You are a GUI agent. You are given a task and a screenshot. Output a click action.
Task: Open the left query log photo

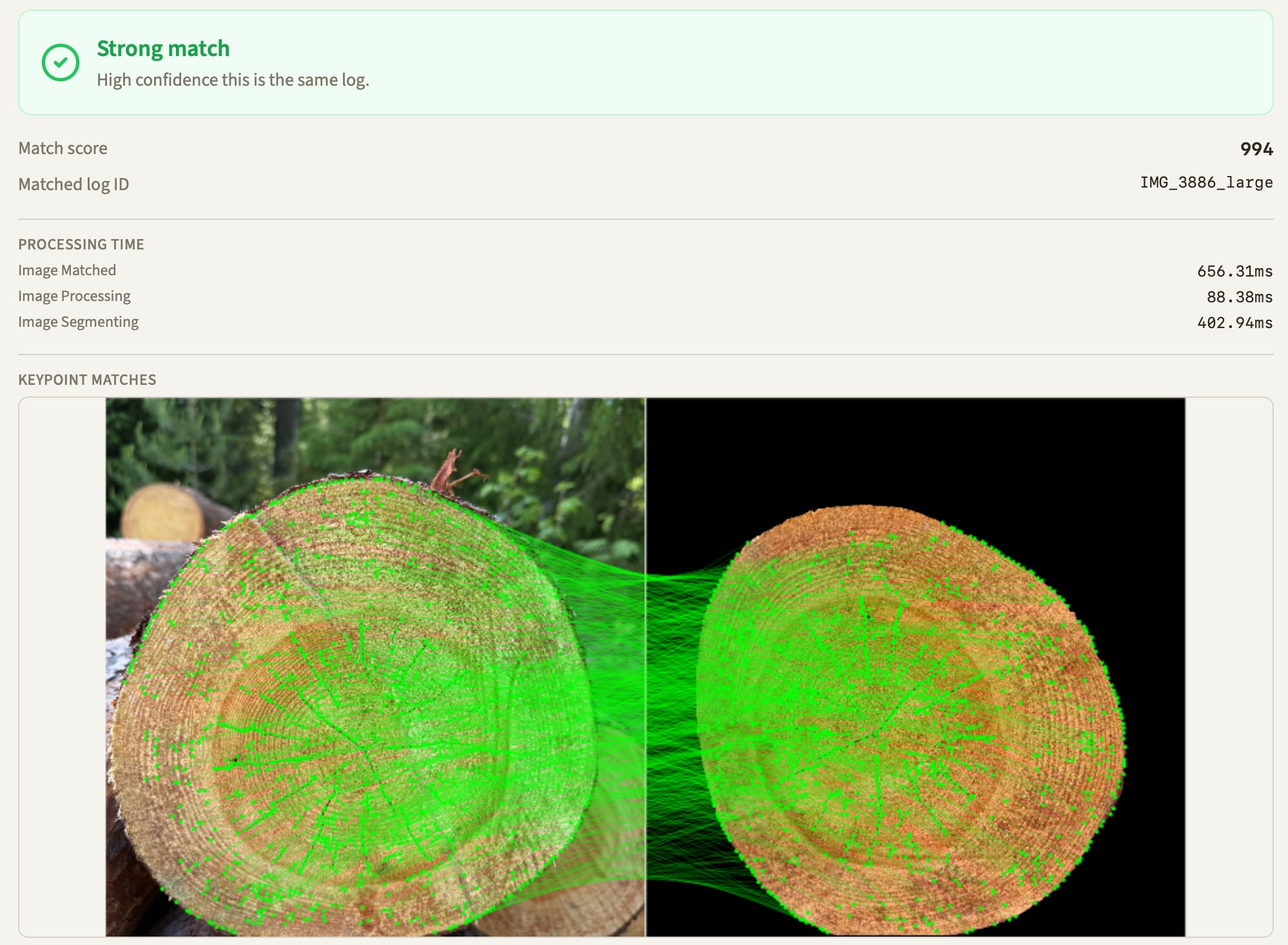pos(375,667)
